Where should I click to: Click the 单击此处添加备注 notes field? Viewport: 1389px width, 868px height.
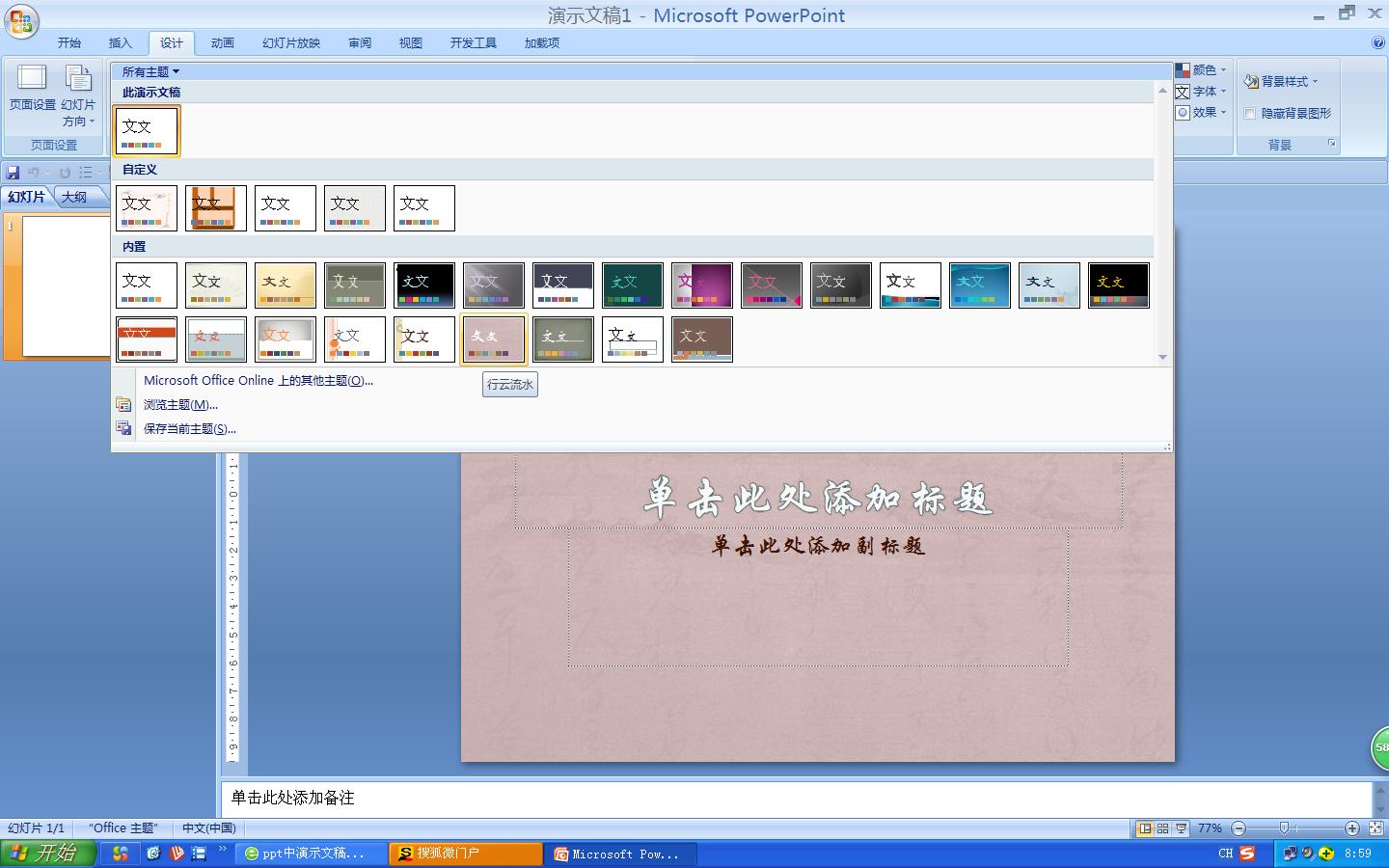797,799
